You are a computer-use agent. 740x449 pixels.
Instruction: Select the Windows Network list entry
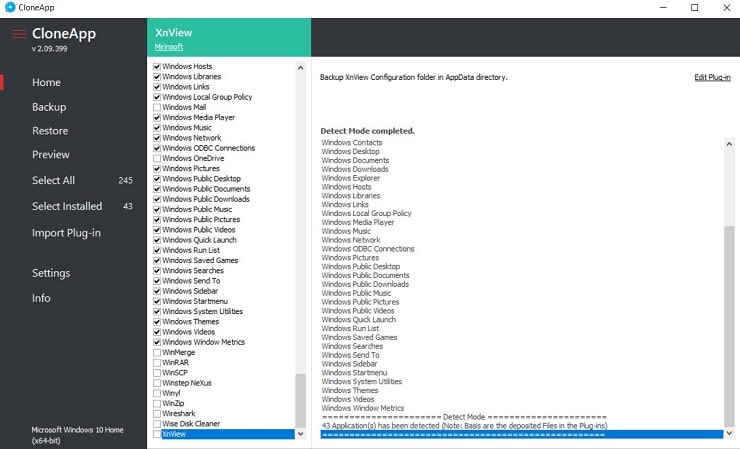pyautogui.click(x=192, y=138)
